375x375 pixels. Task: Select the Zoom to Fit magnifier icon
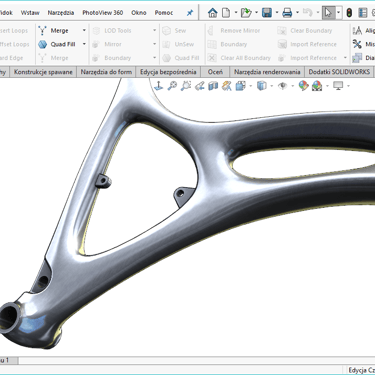click(x=172, y=86)
